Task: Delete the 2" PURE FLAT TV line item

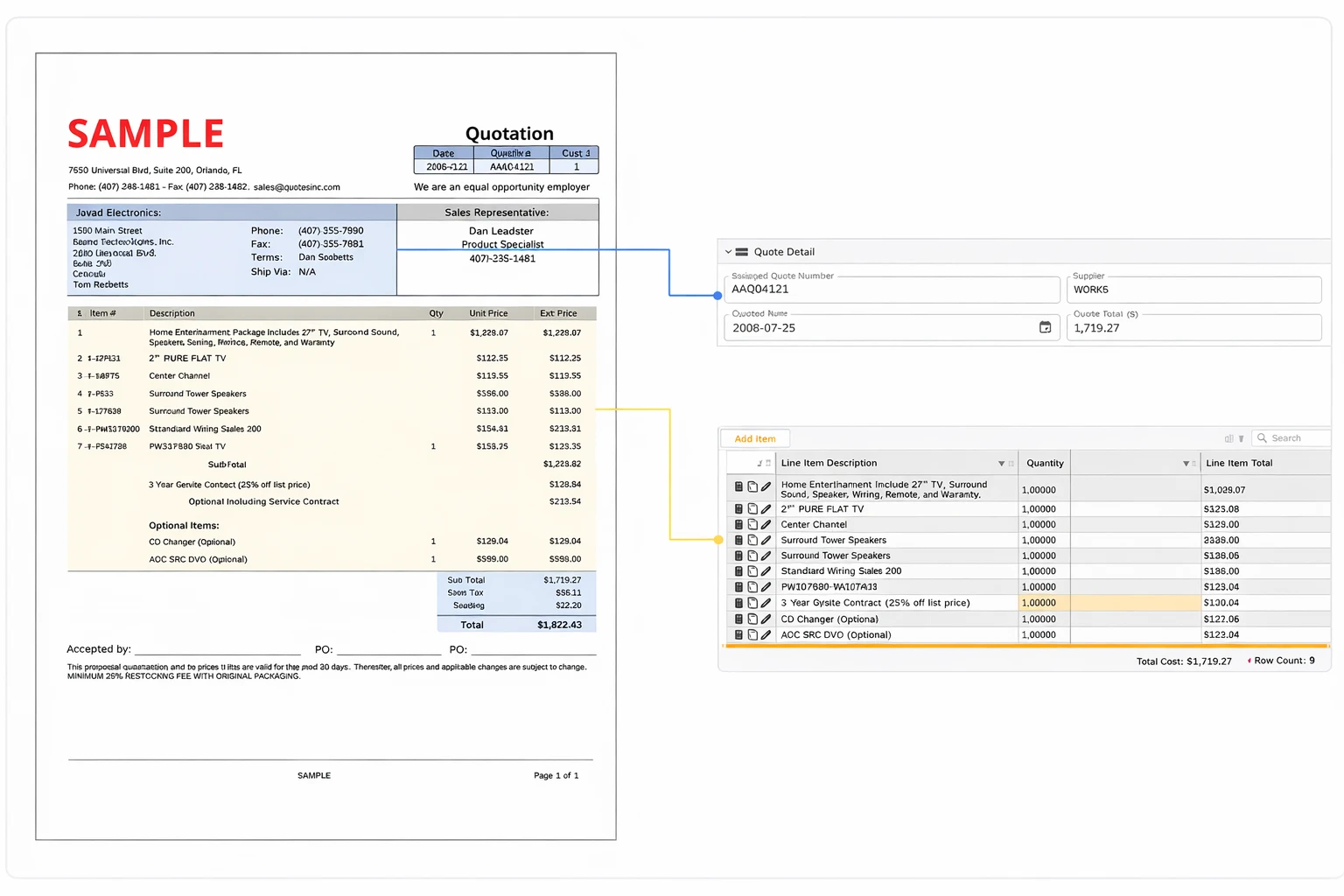Action: [738, 509]
